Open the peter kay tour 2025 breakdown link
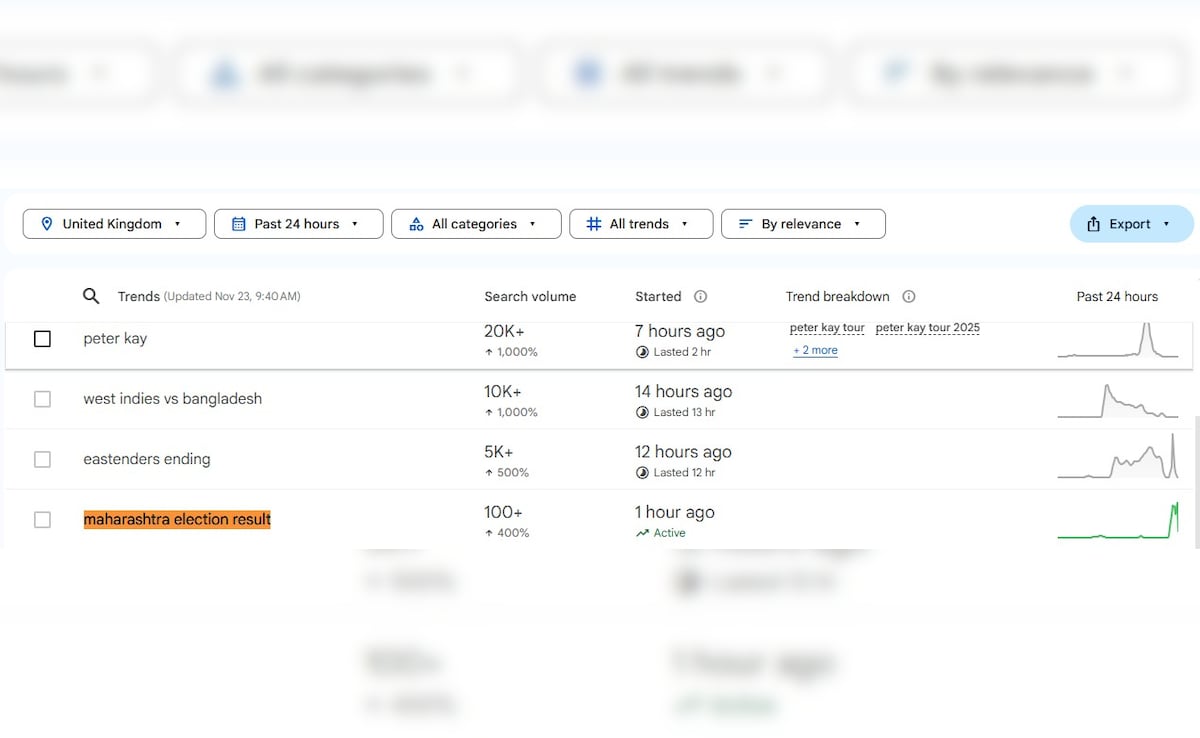 [927, 328]
